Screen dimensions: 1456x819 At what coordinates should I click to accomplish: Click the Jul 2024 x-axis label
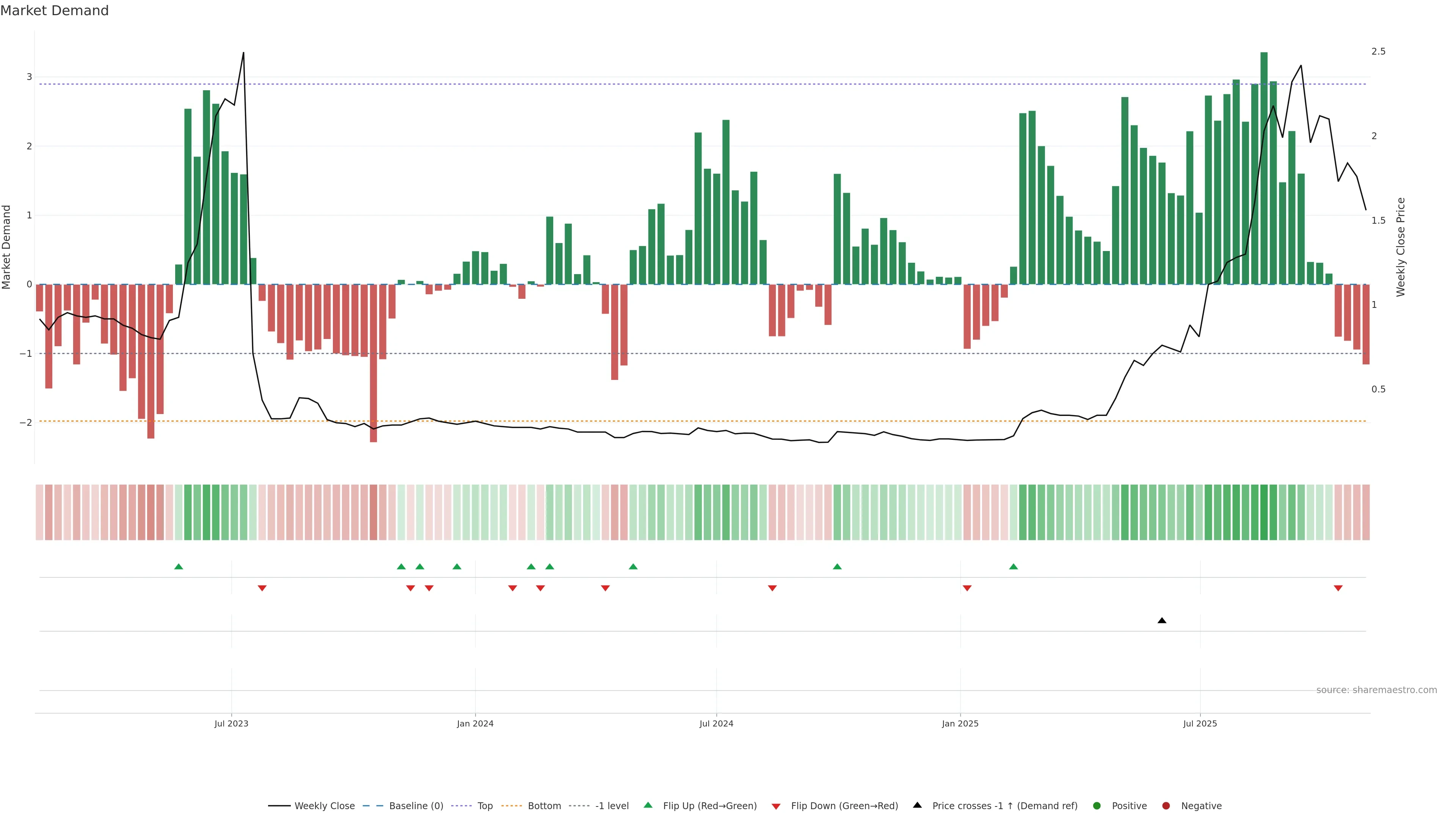[x=716, y=724]
